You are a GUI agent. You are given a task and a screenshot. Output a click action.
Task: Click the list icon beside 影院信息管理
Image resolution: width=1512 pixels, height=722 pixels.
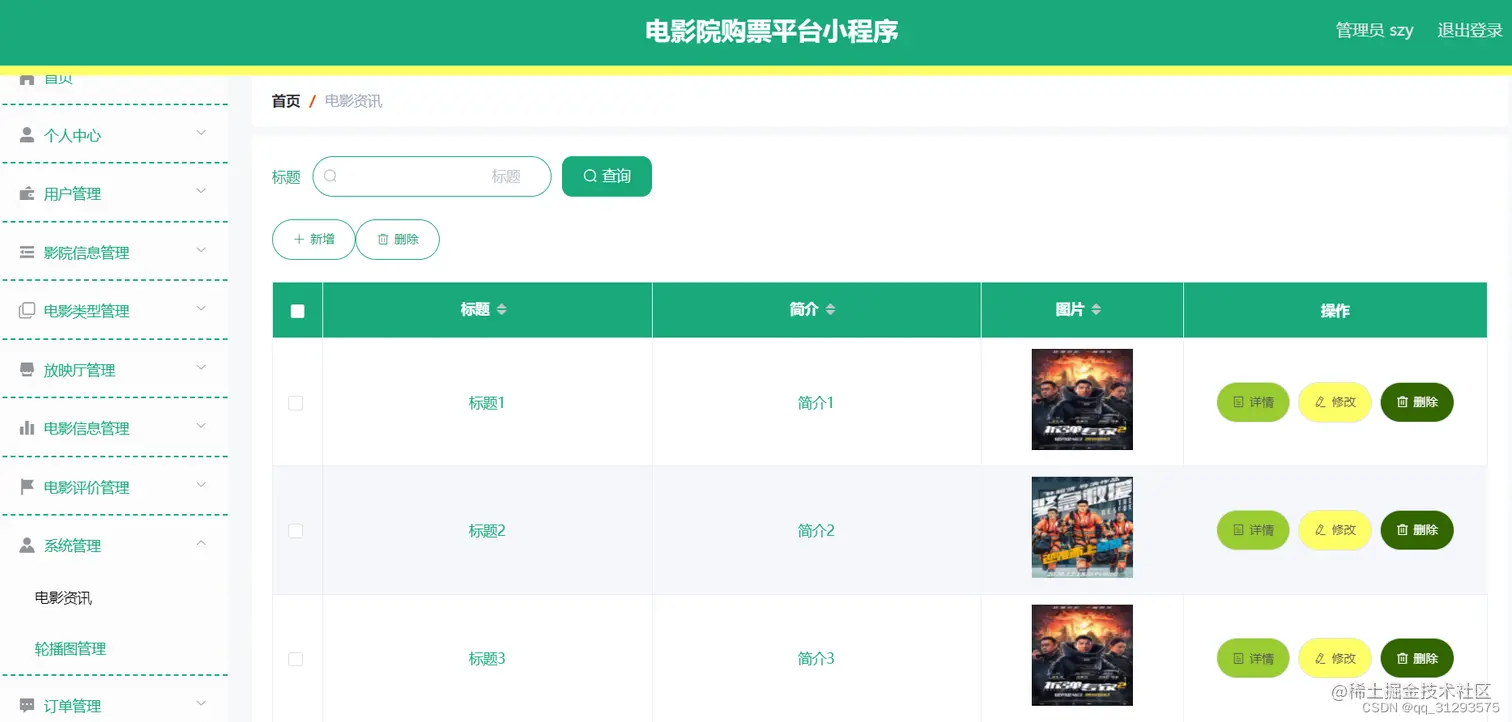coord(27,252)
